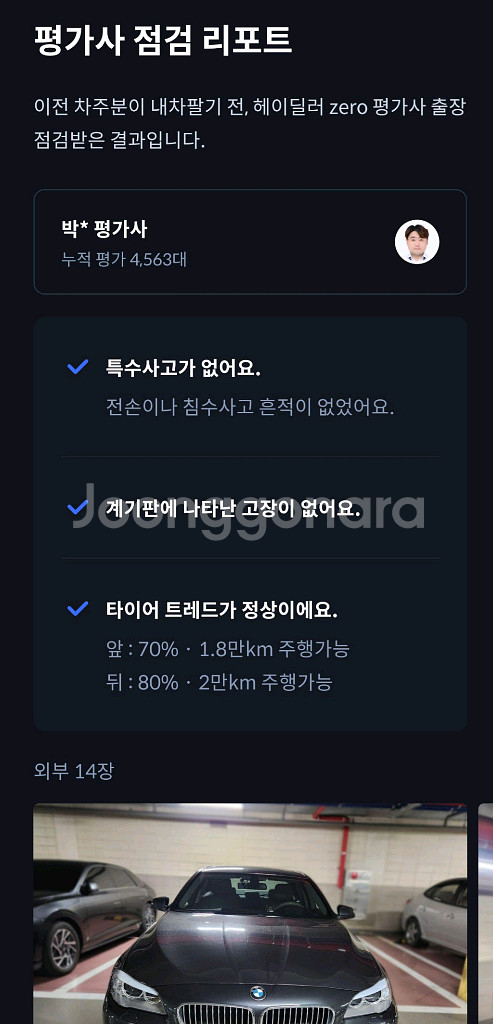The height and width of the screenshot is (1024, 493).
Task: Open the 박* 평가사 evaluator card
Action: tap(250, 242)
